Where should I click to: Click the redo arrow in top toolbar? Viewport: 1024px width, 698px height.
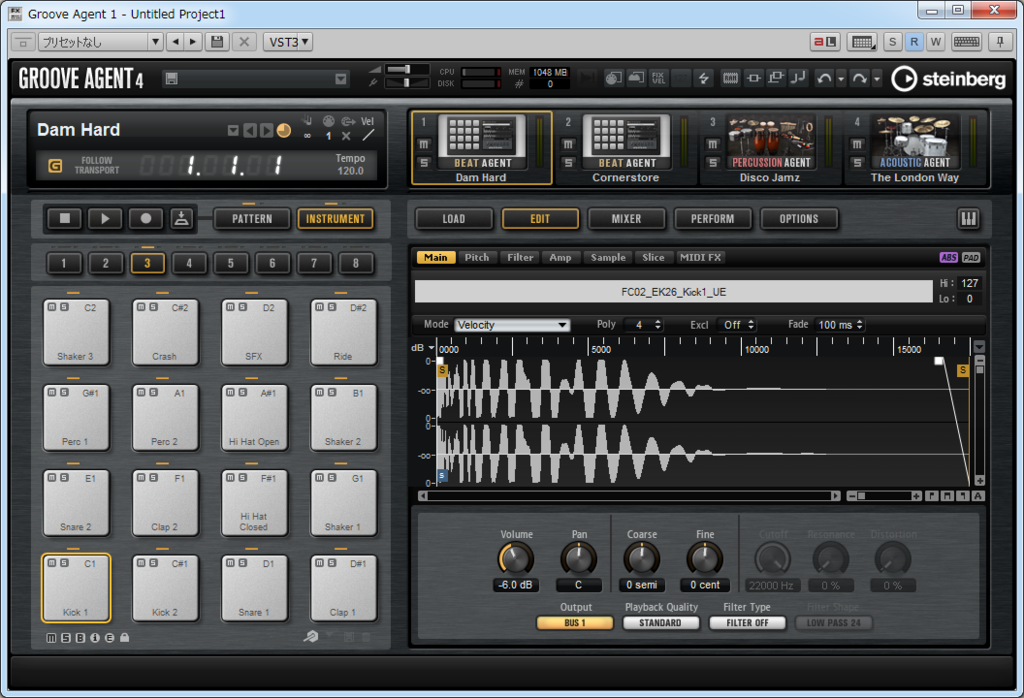click(859, 78)
